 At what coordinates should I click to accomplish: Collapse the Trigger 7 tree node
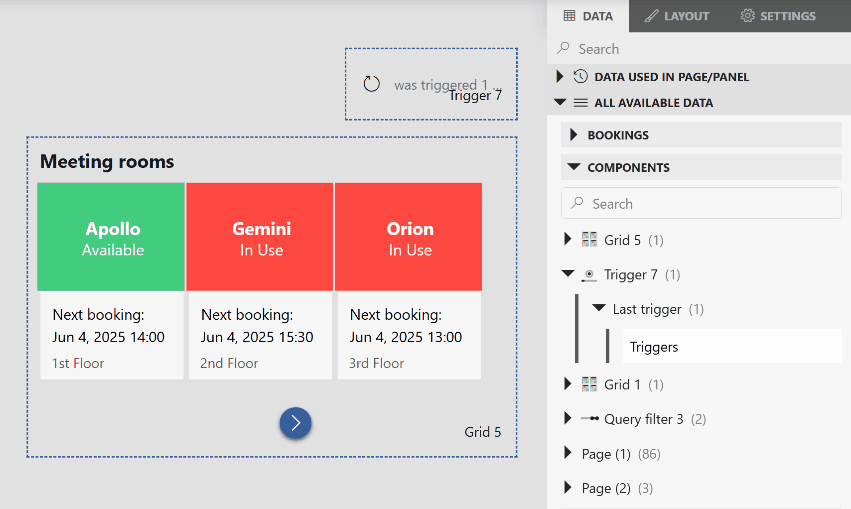(x=568, y=273)
